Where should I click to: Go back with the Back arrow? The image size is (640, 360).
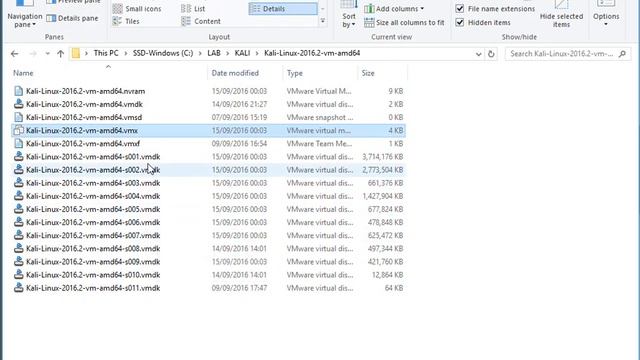point(15,53)
